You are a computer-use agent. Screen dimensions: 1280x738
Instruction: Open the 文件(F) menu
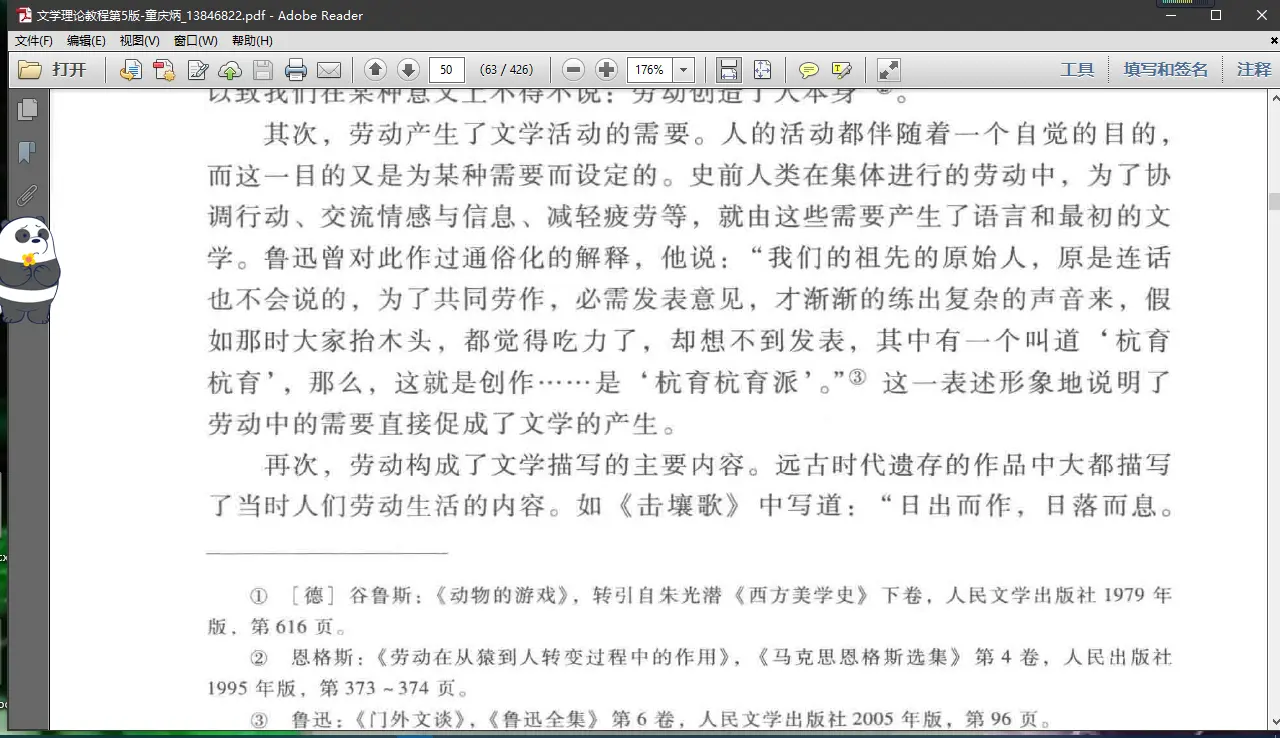[x=34, y=41]
